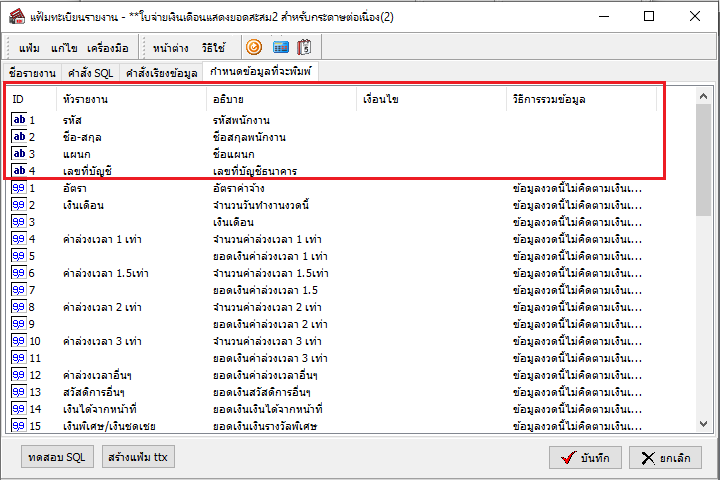Open the เครื่องมือ menu
The width and height of the screenshot is (720, 480).
tap(108, 48)
